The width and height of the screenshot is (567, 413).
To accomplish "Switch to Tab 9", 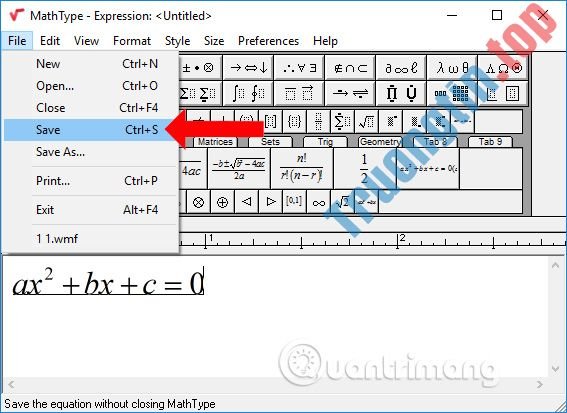I will tap(490, 142).
